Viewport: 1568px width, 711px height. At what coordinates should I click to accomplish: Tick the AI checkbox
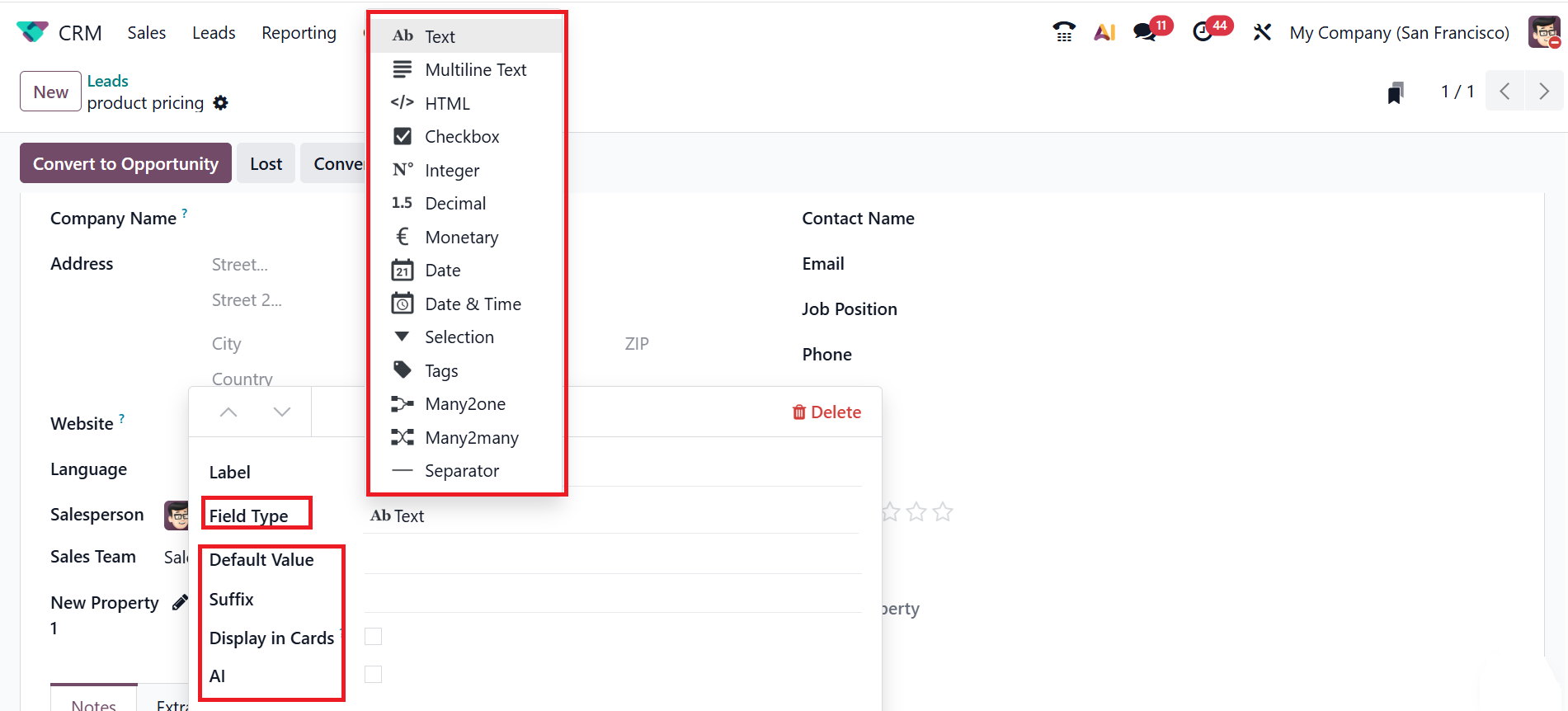[x=374, y=675]
